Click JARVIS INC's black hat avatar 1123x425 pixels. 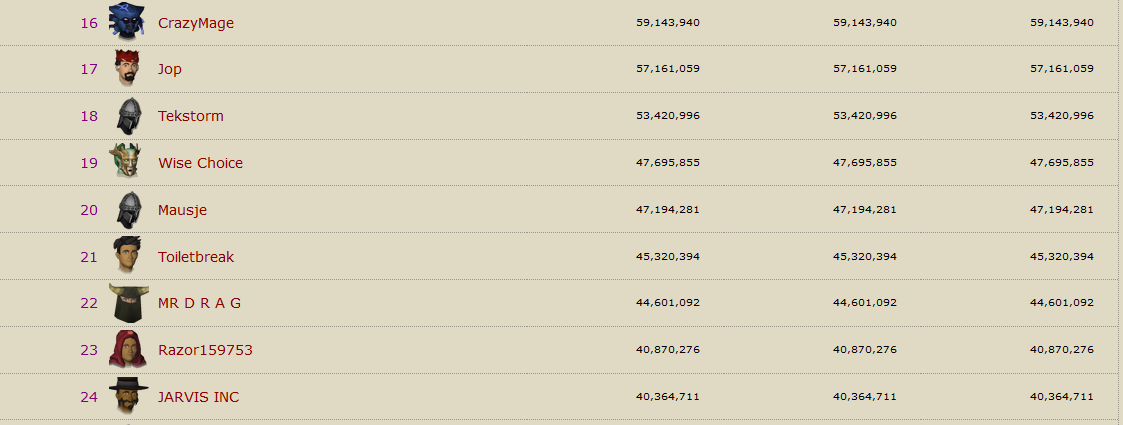(x=126, y=397)
